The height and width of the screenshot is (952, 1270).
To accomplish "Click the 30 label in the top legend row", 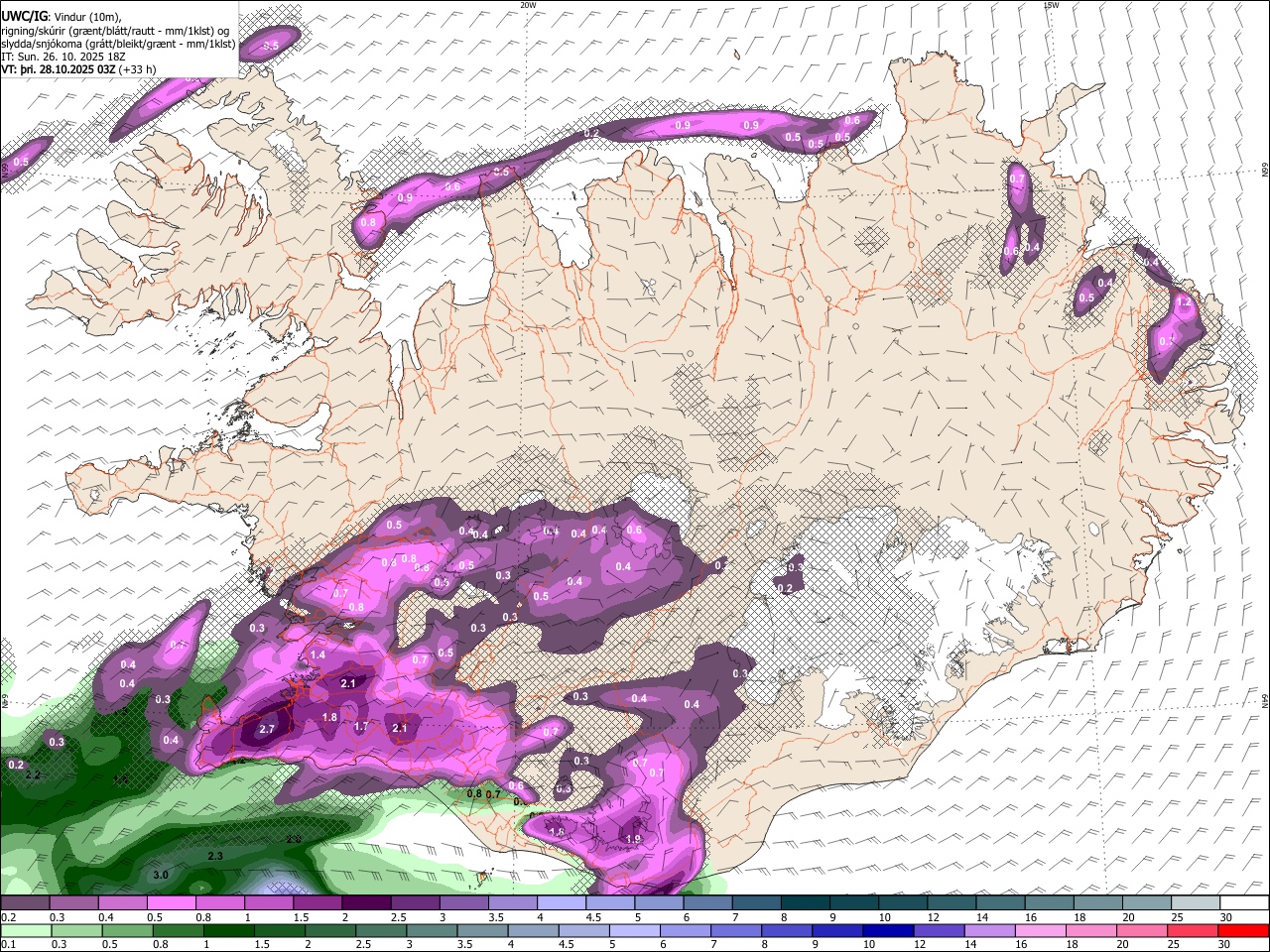I will tap(1226, 917).
